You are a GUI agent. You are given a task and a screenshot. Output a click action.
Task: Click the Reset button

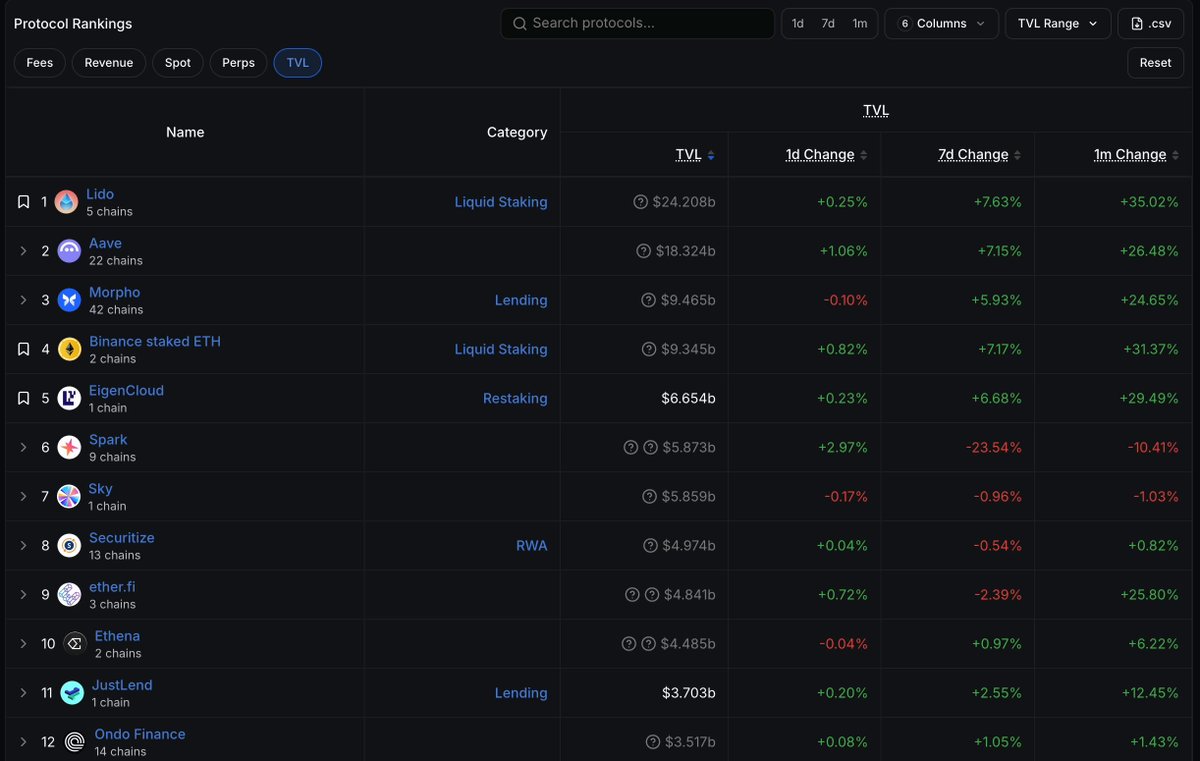(x=1155, y=62)
